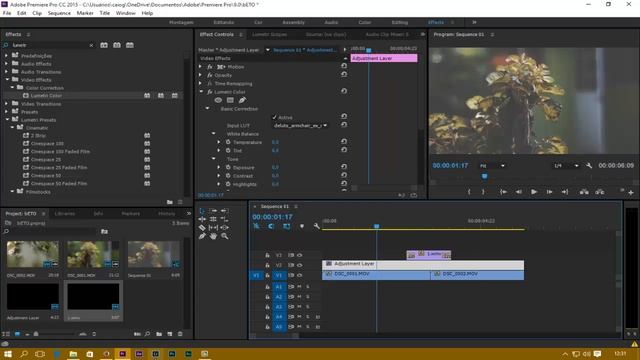This screenshot has height=360, width=640.
Task: Toggle Active checkbox in Basic Correction
Action: point(274,117)
